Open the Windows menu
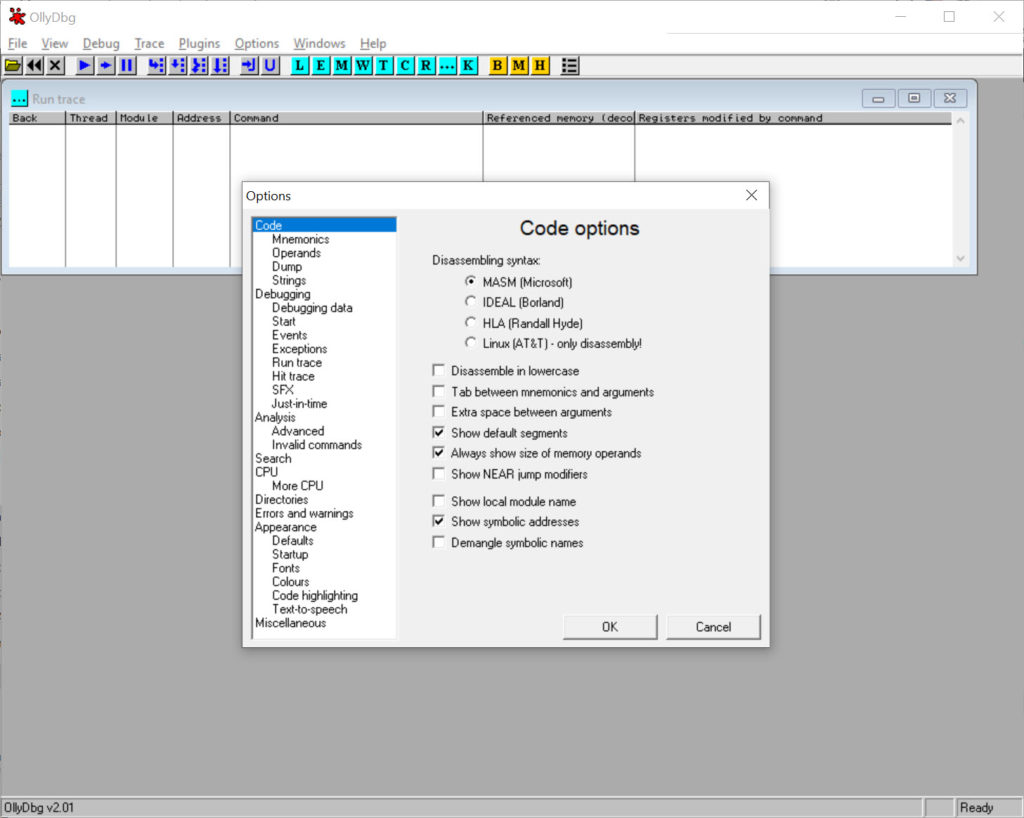The image size is (1024, 818). point(319,43)
